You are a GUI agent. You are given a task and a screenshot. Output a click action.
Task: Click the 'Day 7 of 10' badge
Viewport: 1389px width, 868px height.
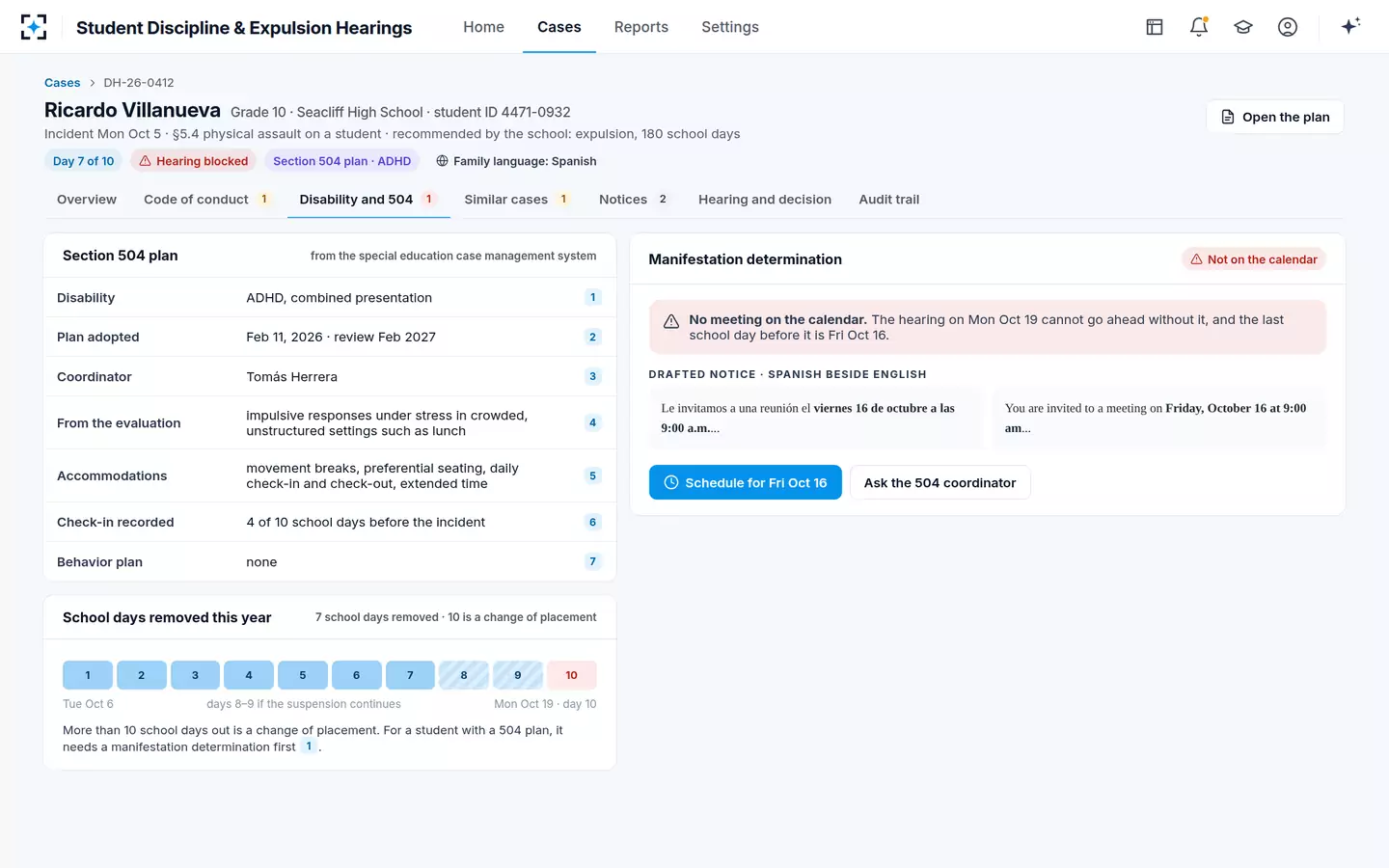click(x=83, y=161)
